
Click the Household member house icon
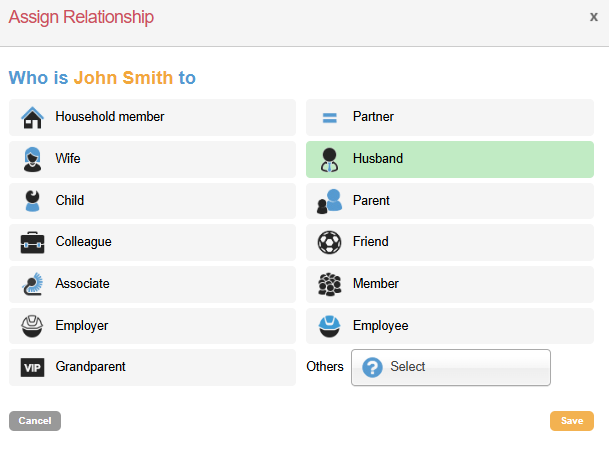[32, 118]
